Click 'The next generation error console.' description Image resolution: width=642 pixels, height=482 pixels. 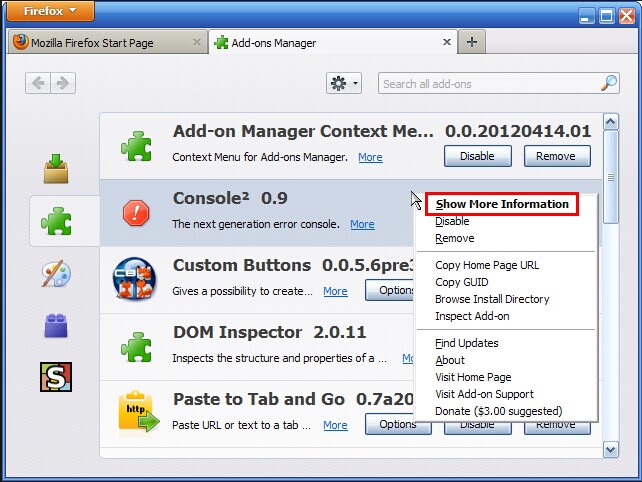point(256,224)
